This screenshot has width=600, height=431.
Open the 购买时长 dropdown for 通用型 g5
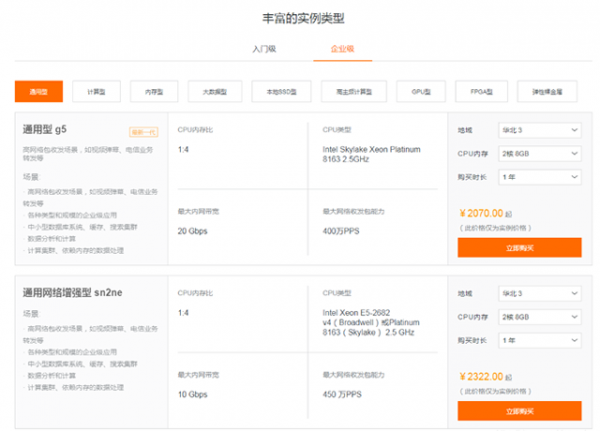click(539, 175)
